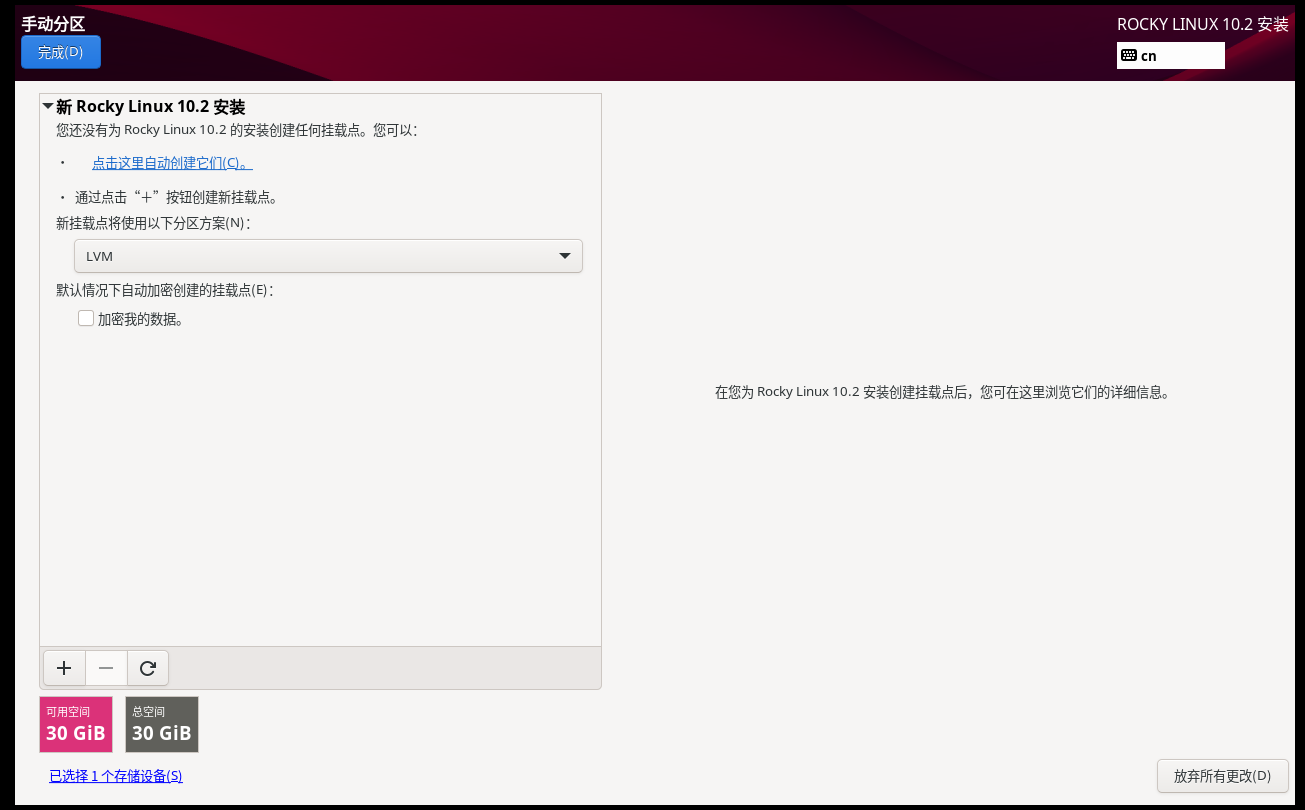Click the 新挂载点将使用以下分区方案(N) label

click(153, 223)
